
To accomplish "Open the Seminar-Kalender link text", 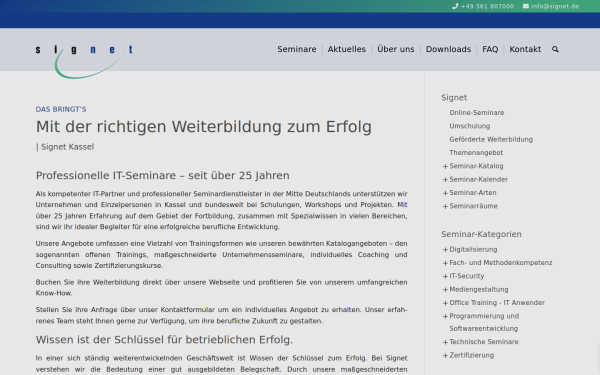I will pyautogui.click(x=479, y=179).
